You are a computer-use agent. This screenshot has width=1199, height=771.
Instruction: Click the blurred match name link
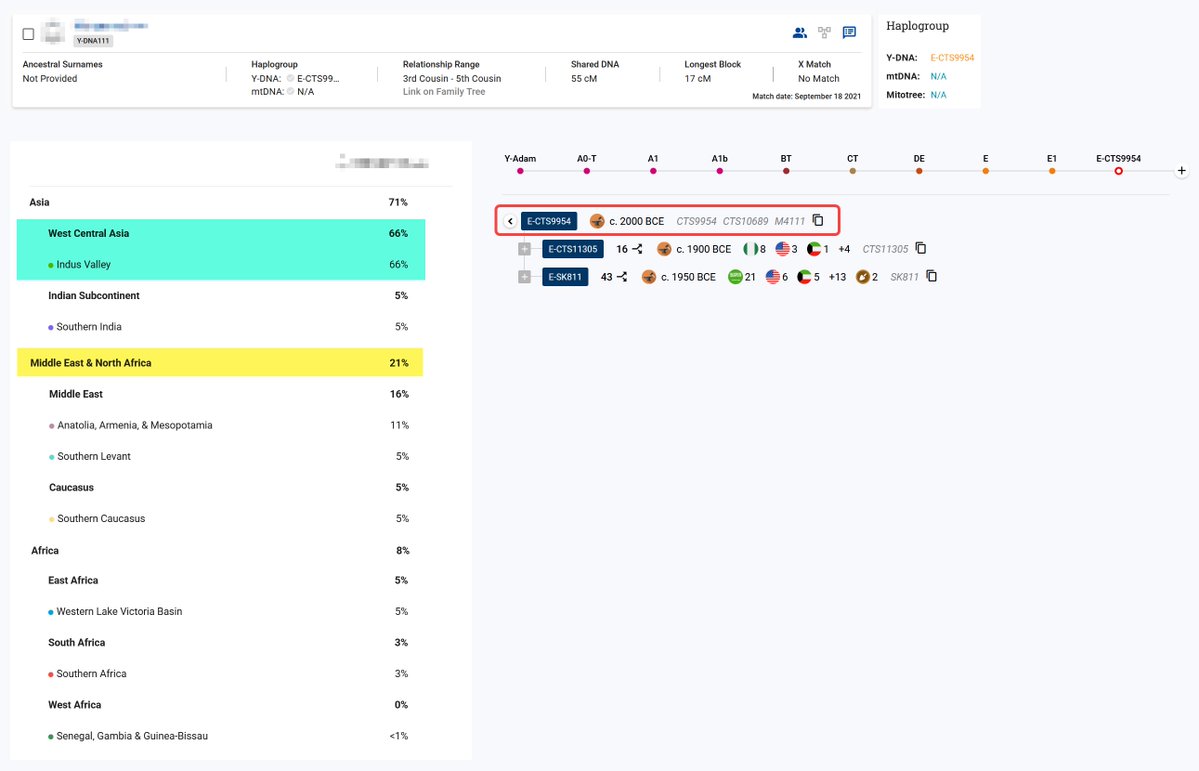pyautogui.click(x=111, y=26)
